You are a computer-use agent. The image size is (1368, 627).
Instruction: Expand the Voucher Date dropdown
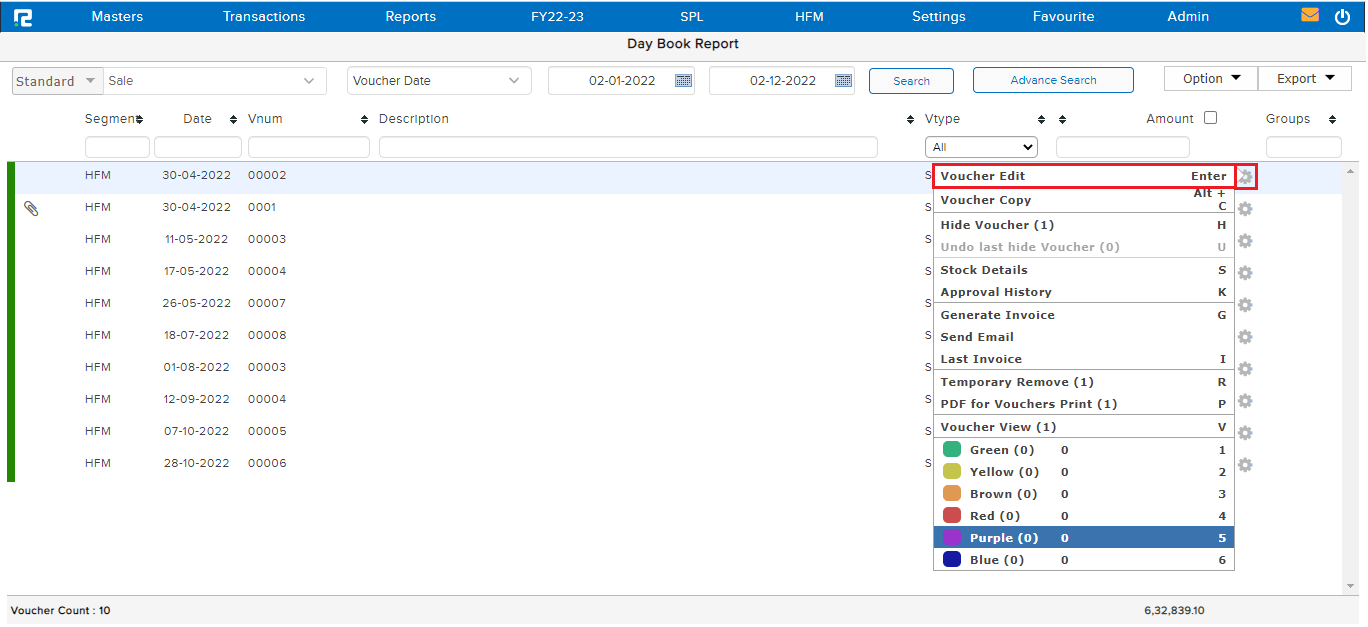(x=439, y=81)
